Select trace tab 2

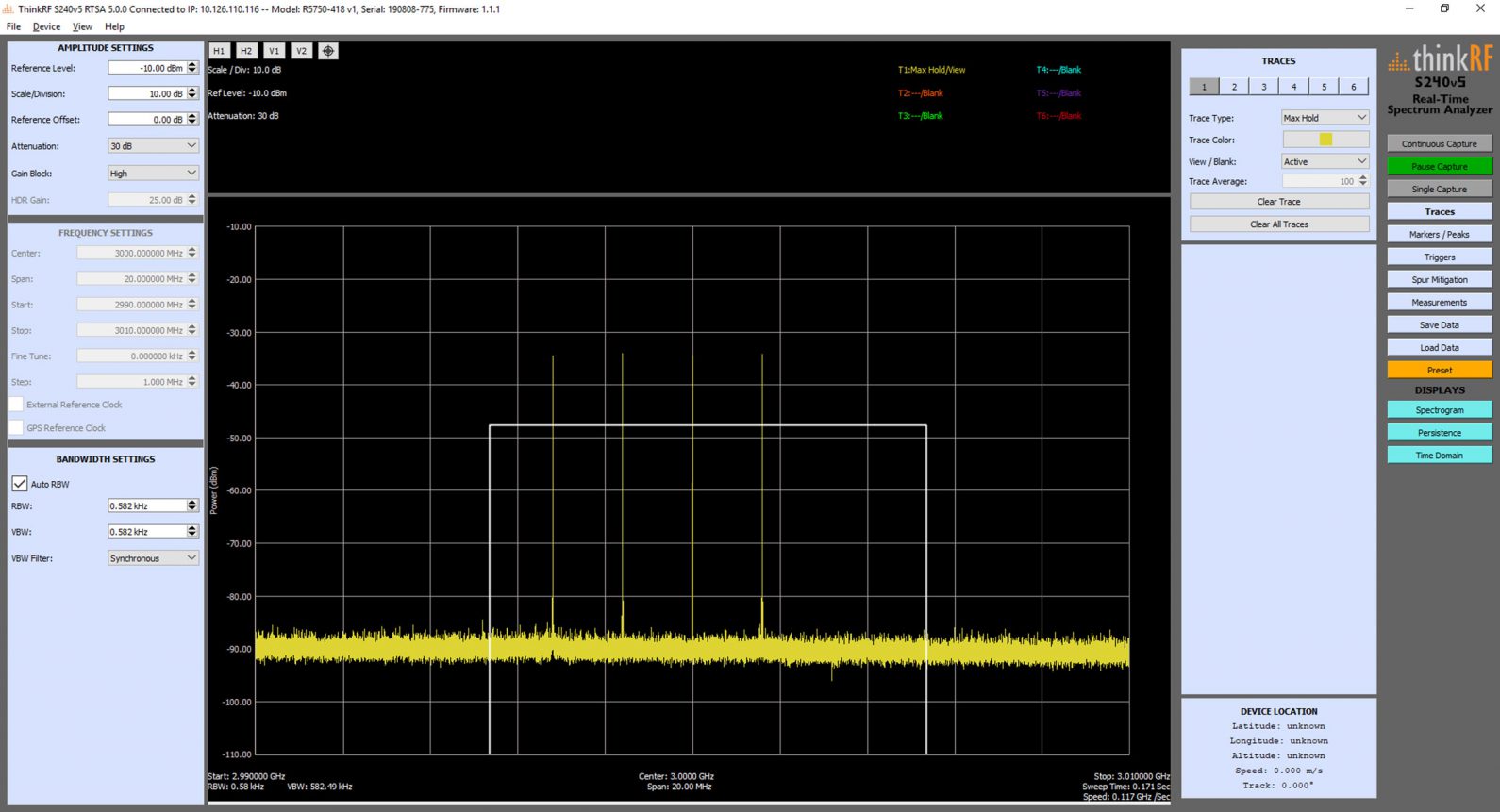(x=1234, y=87)
